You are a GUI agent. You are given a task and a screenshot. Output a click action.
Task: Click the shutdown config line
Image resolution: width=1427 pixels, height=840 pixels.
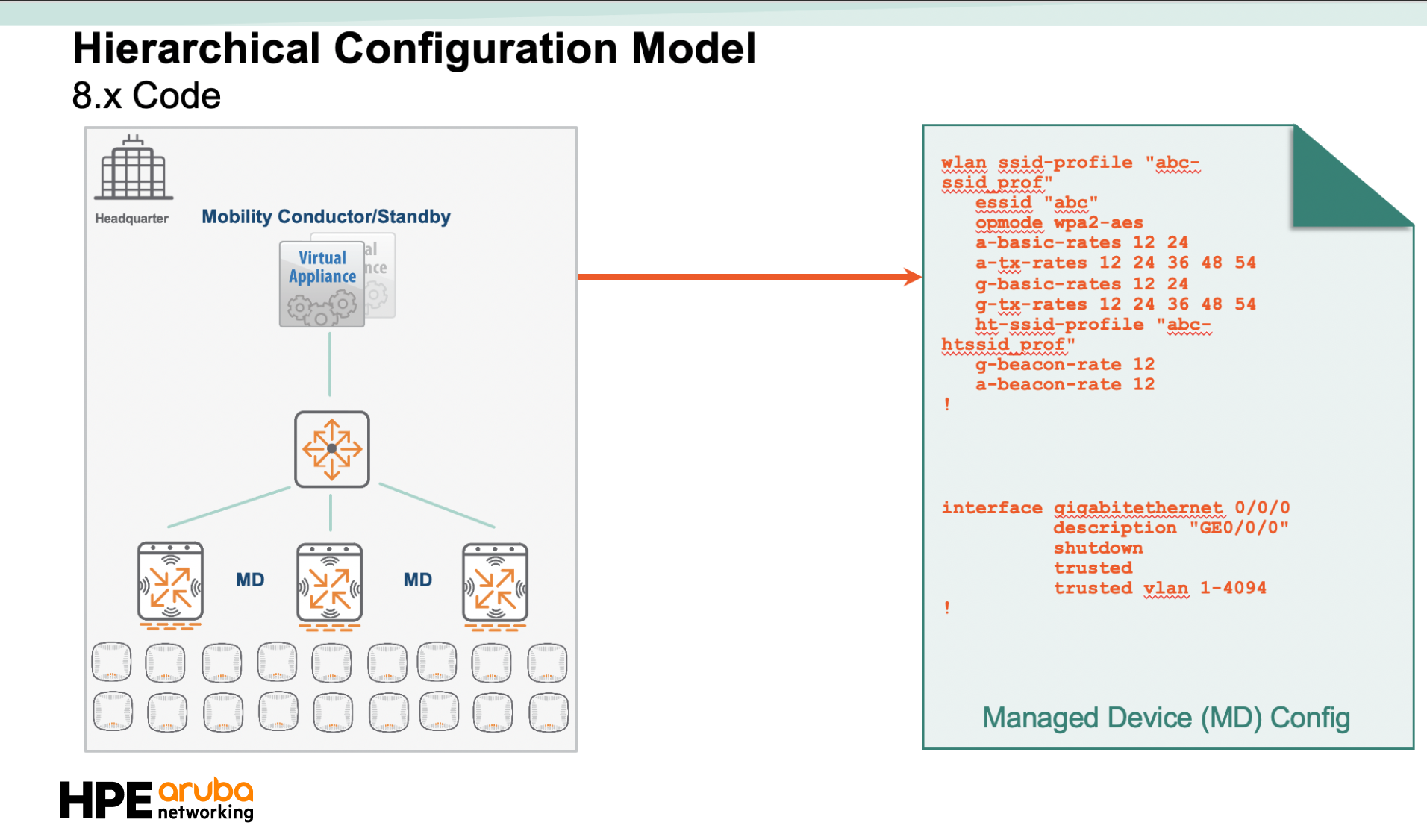click(x=1098, y=548)
